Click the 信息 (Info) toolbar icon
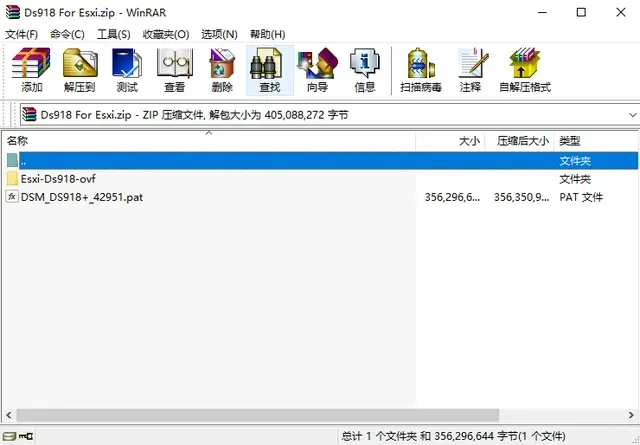Screen dimensions: 640x445 364,63
